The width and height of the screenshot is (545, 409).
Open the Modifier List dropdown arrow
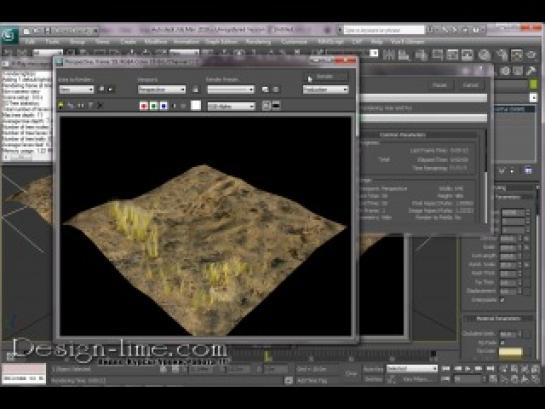tap(534, 98)
